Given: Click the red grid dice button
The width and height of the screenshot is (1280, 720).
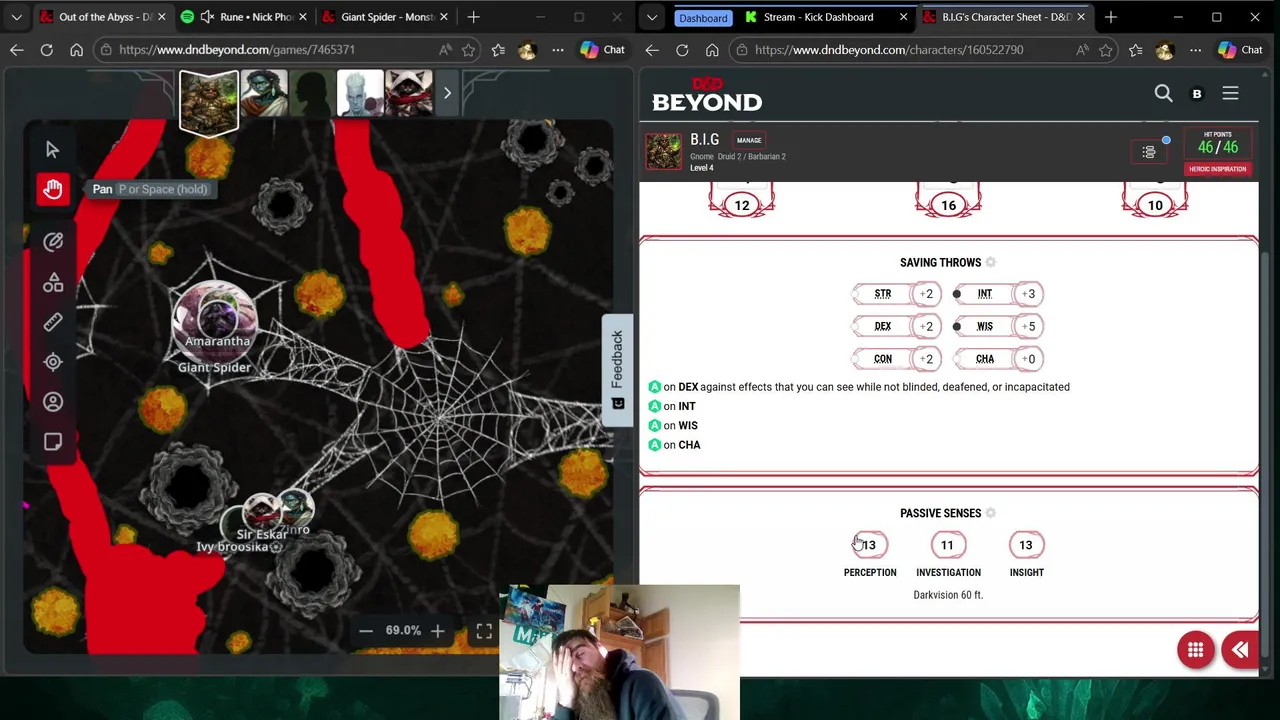Looking at the screenshot, I should (1195, 650).
